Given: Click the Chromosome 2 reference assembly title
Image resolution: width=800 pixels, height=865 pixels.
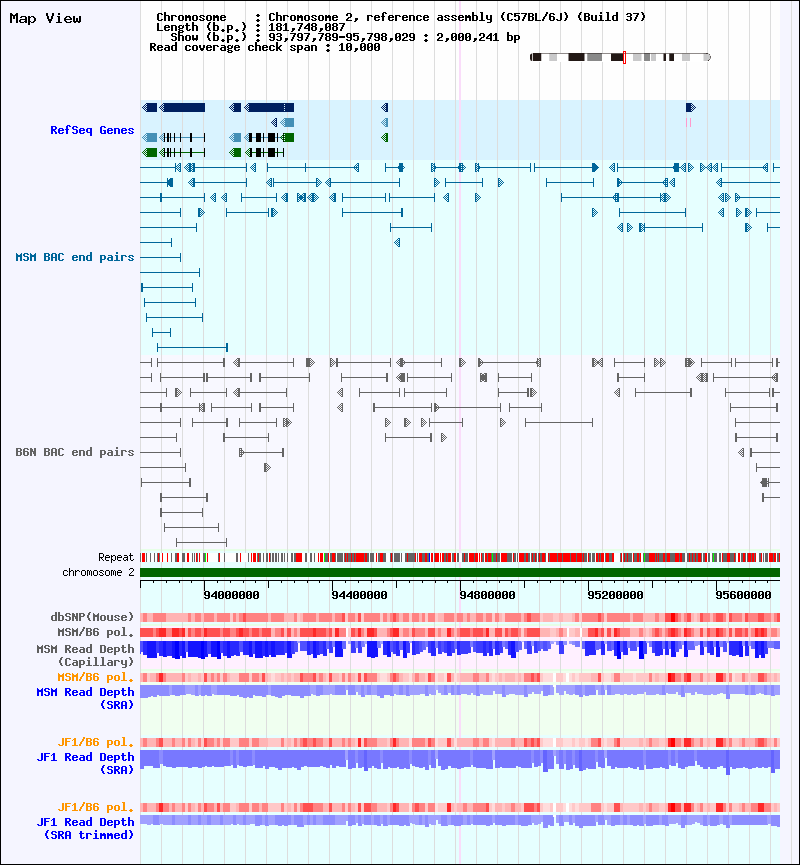Looking at the screenshot, I should pos(457,17).
